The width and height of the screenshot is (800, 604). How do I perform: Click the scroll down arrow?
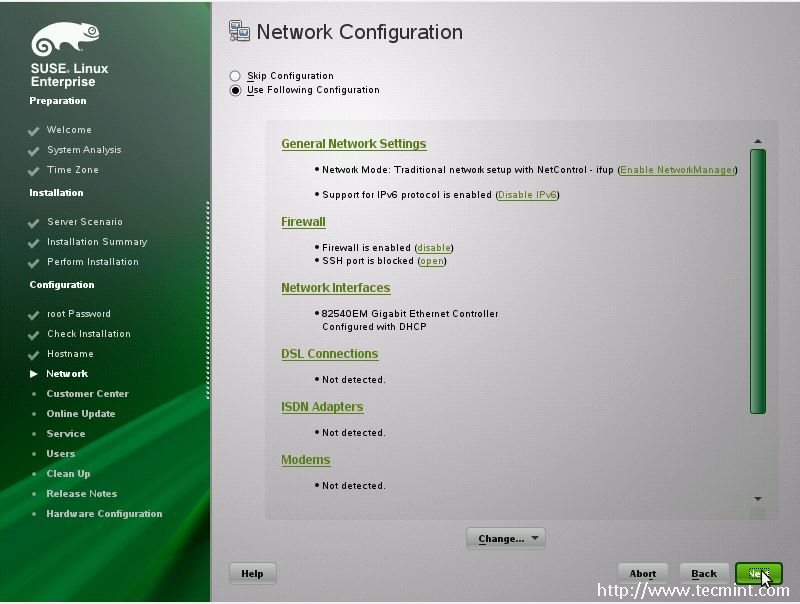(758, 498)
